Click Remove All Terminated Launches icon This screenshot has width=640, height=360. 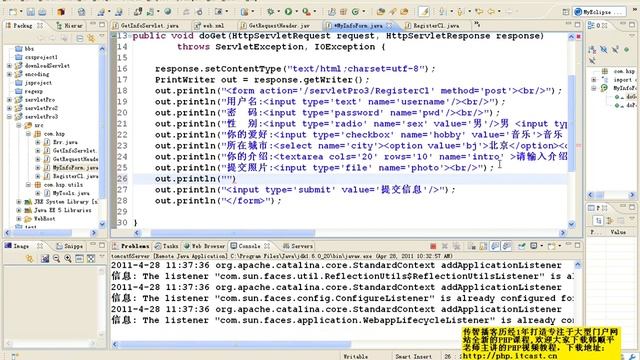(456, 246)
